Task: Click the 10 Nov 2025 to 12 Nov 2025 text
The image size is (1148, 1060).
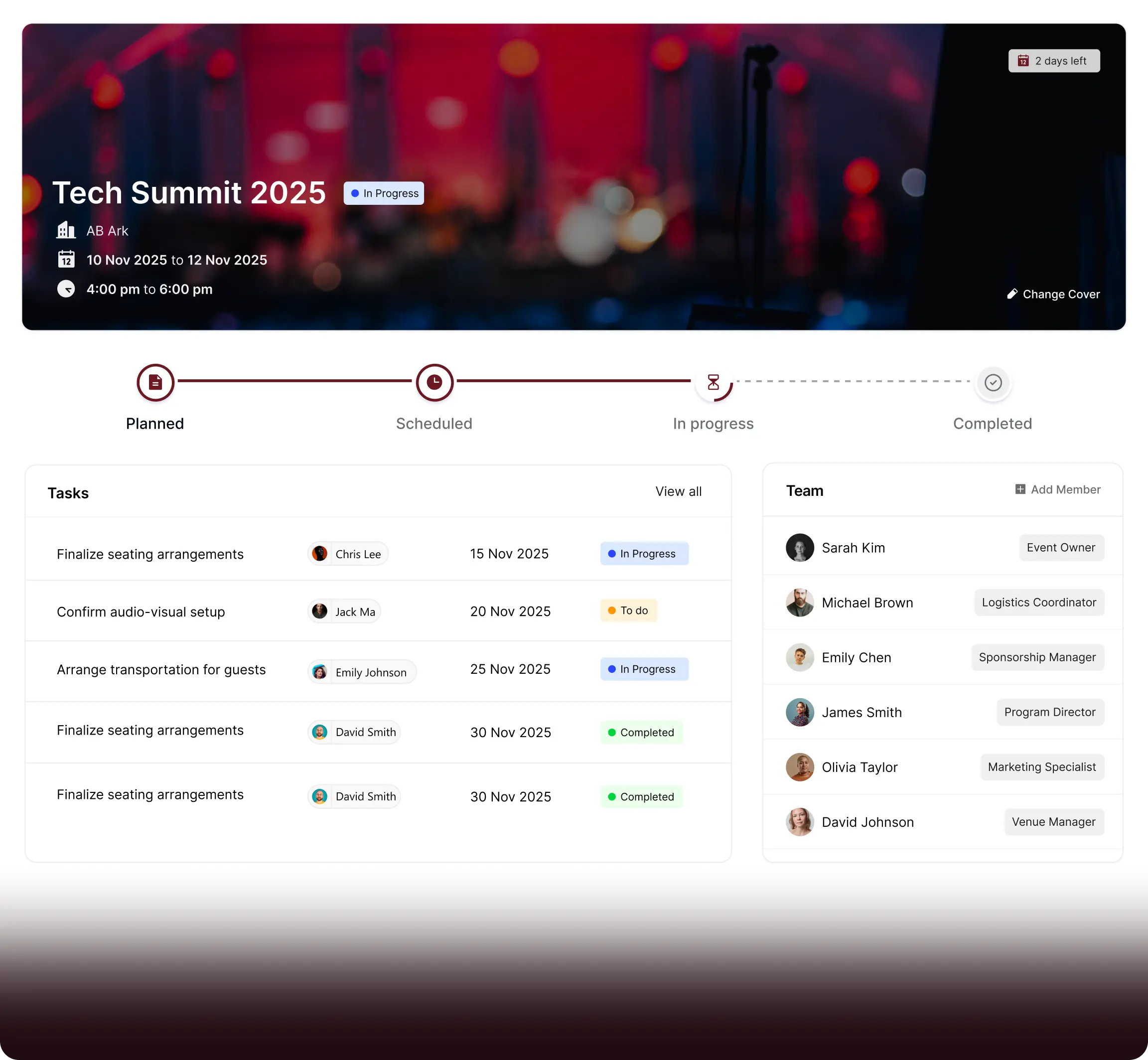Action: coord(176,260)
